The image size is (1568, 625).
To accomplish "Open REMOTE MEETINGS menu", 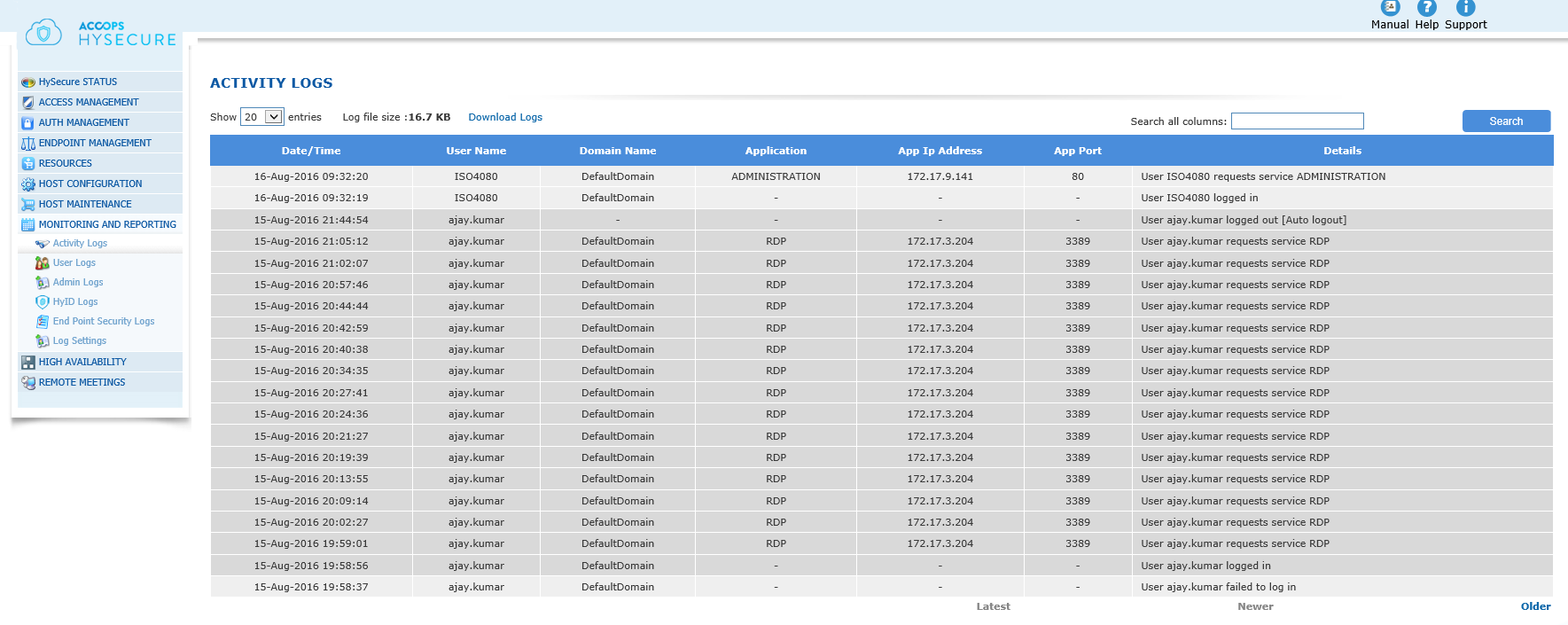I will (x=82, y=382).
